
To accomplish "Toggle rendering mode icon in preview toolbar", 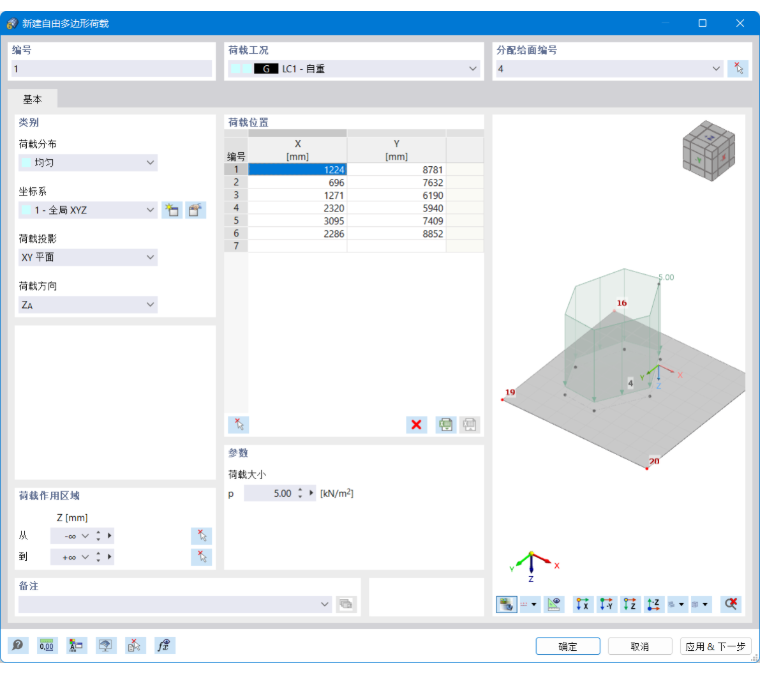I will [x=507, y=604].
